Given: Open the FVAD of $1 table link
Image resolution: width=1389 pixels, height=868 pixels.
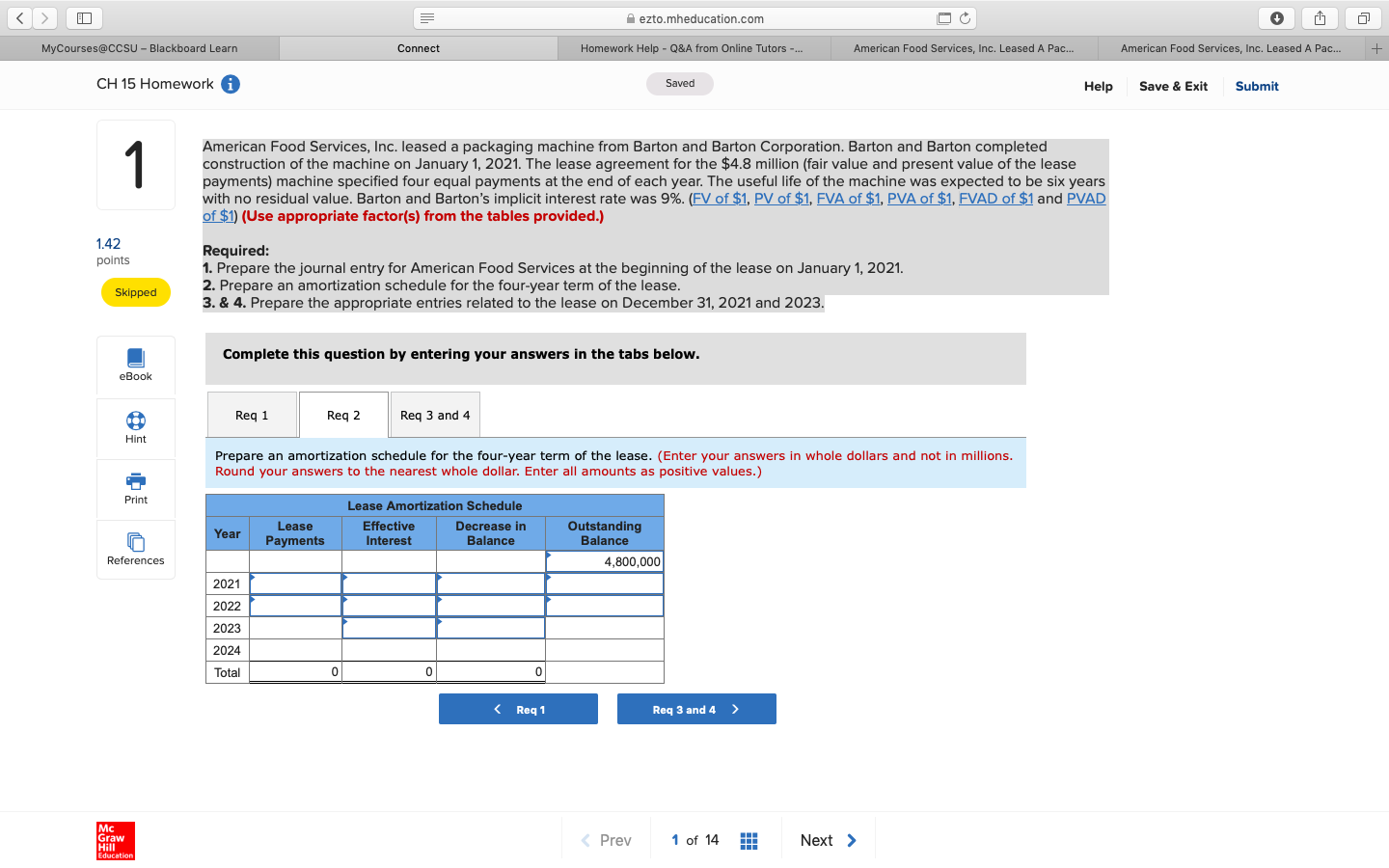Looking at the screenshot, I should [995, 199].
